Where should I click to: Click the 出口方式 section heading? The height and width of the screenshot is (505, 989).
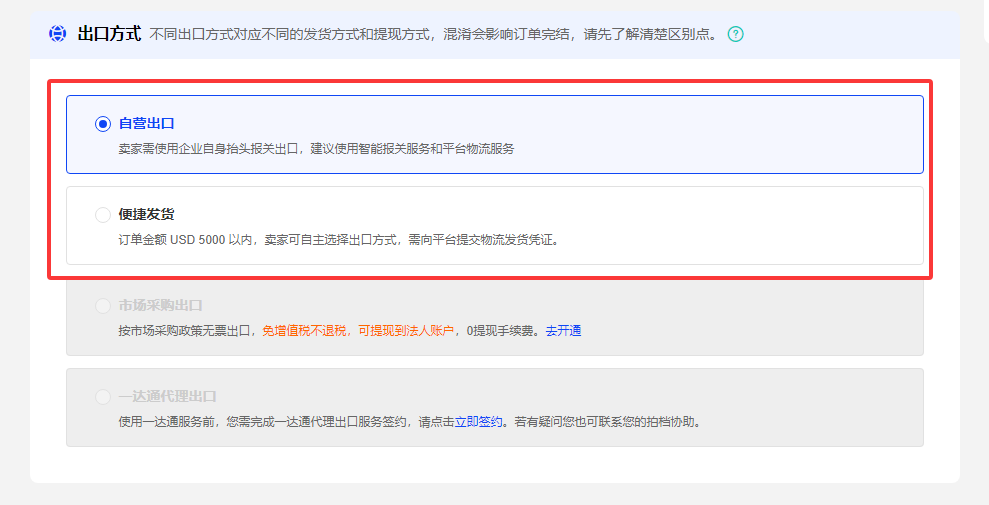pos(109,34)
